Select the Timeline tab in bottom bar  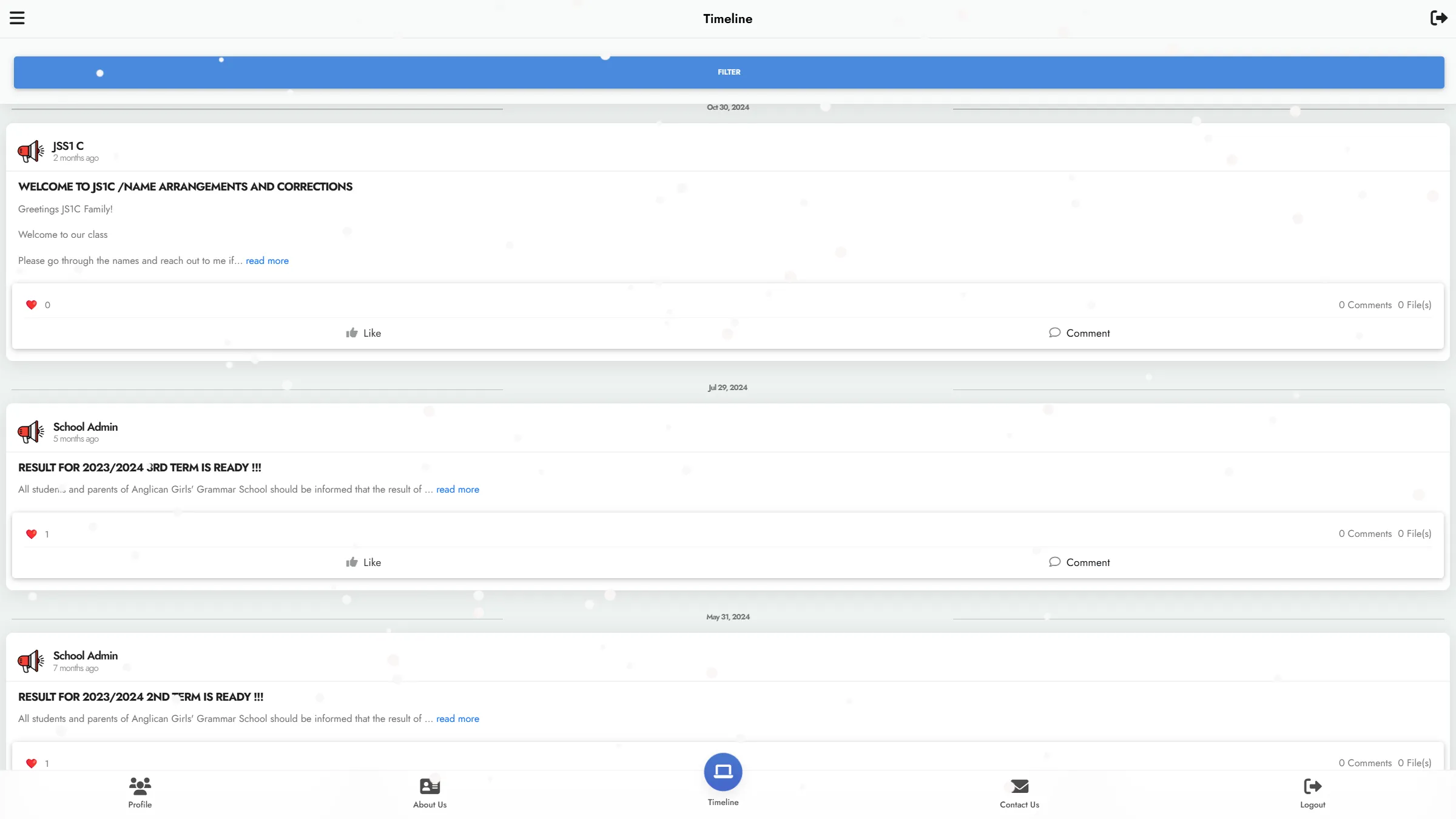723,780
